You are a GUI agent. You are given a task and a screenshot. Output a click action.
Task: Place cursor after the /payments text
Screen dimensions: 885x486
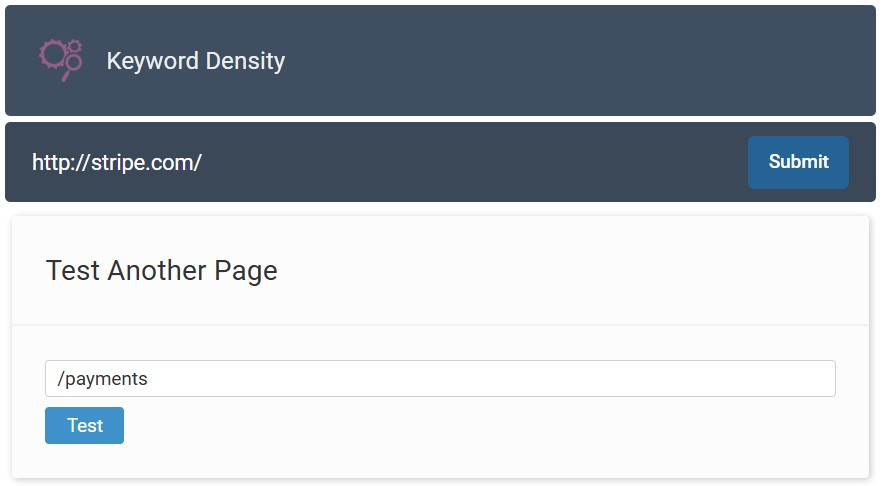[148, 378]
